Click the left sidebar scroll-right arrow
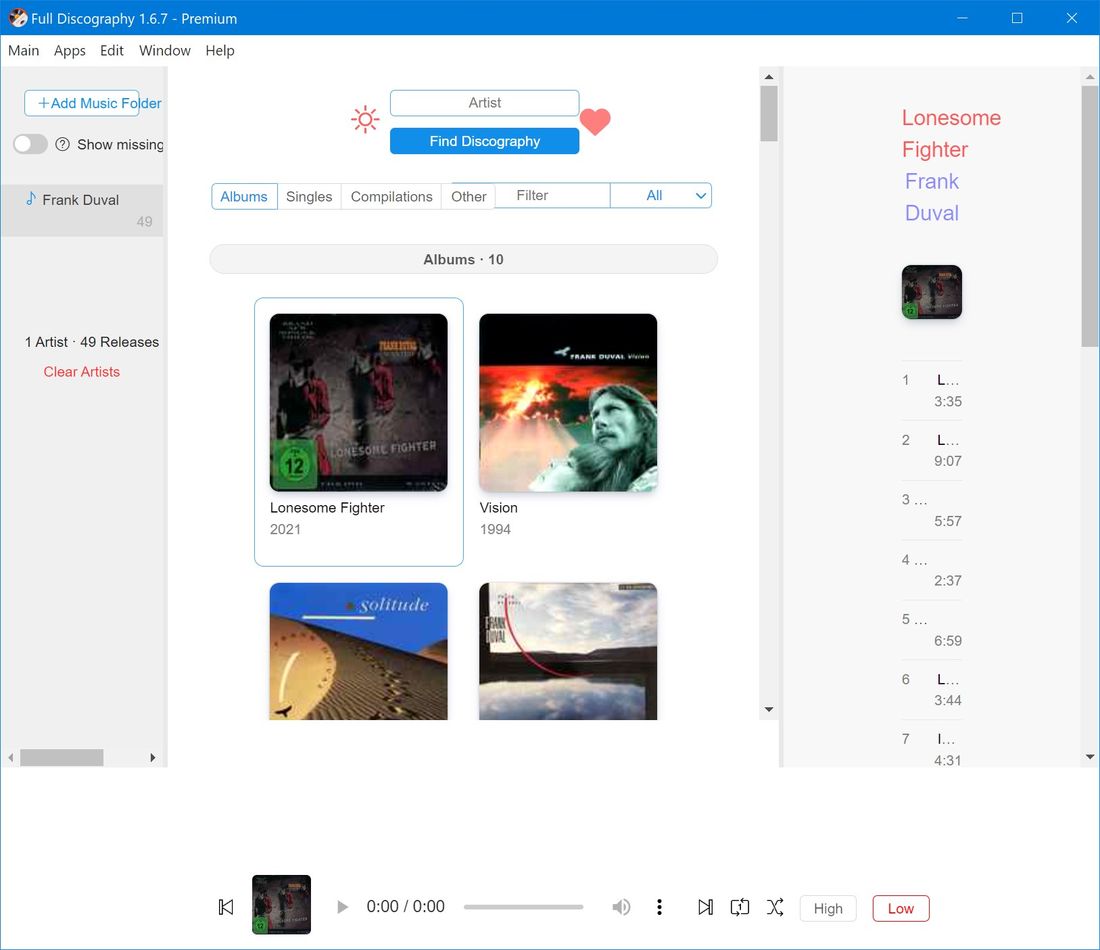The image size is (1100, 950). click(x=152, y=757)
